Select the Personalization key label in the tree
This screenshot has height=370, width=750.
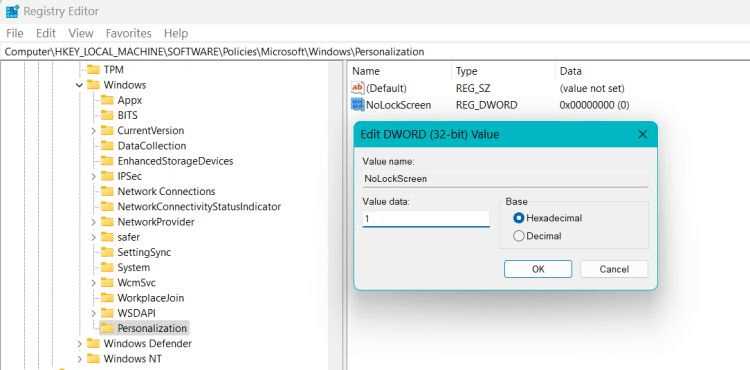point(152,328)
